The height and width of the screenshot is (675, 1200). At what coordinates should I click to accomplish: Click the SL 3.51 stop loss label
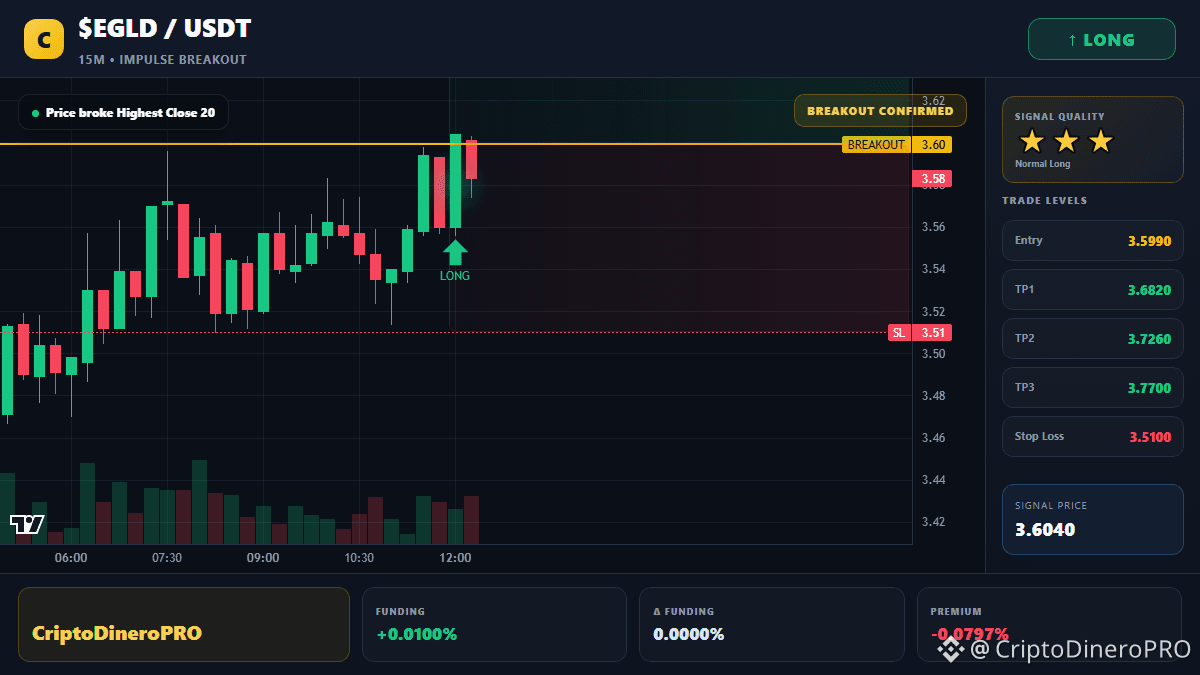point(920,333)
